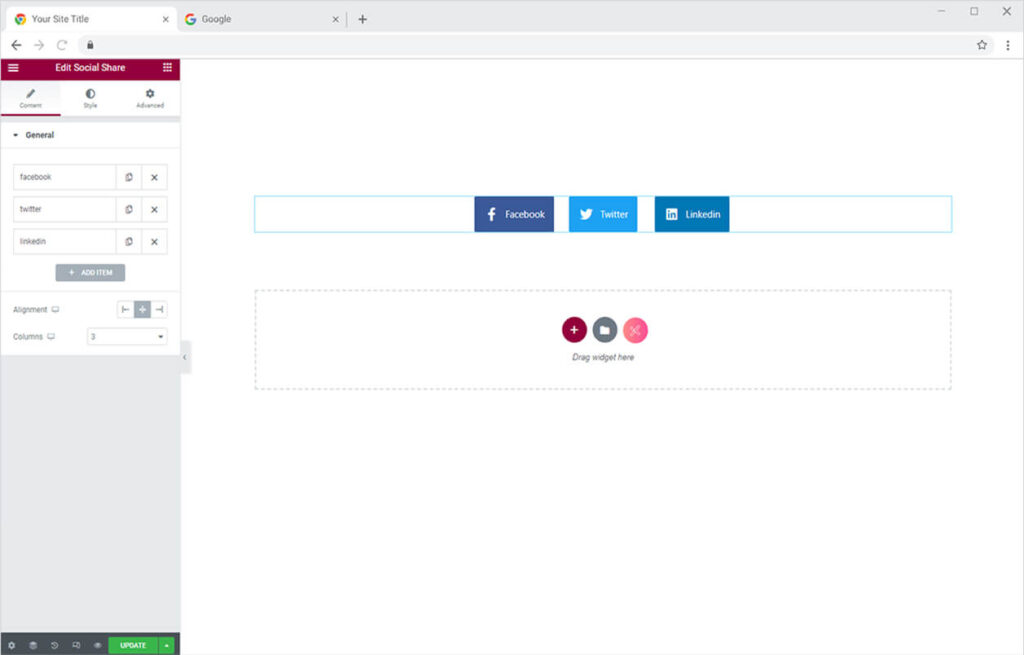Open the widgets grid panel icon

pyautogui.click(x=167, y=68)
